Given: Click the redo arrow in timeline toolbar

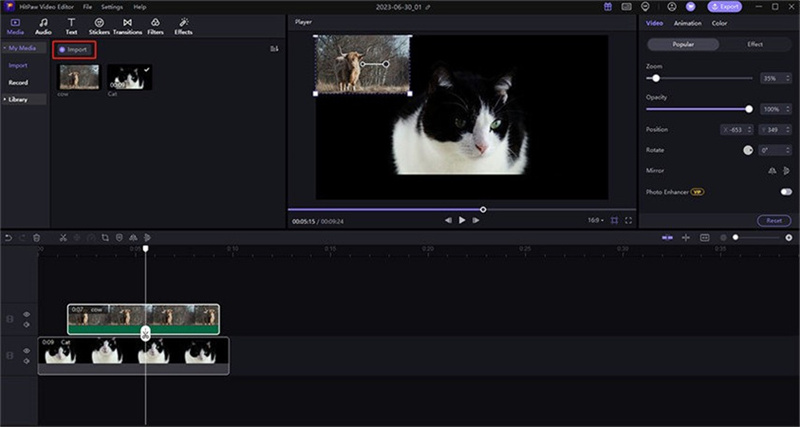Looking at the screenshot, I should click(22, 238).
